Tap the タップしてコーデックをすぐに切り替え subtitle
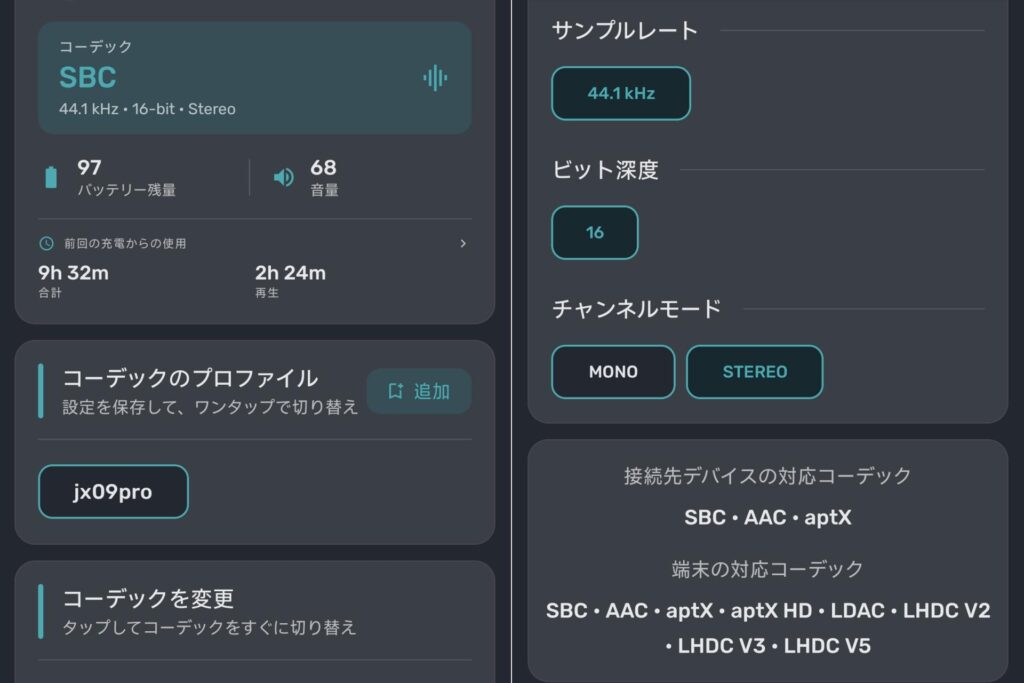This screenshot has height=683, width=1024. coord(209,627)
